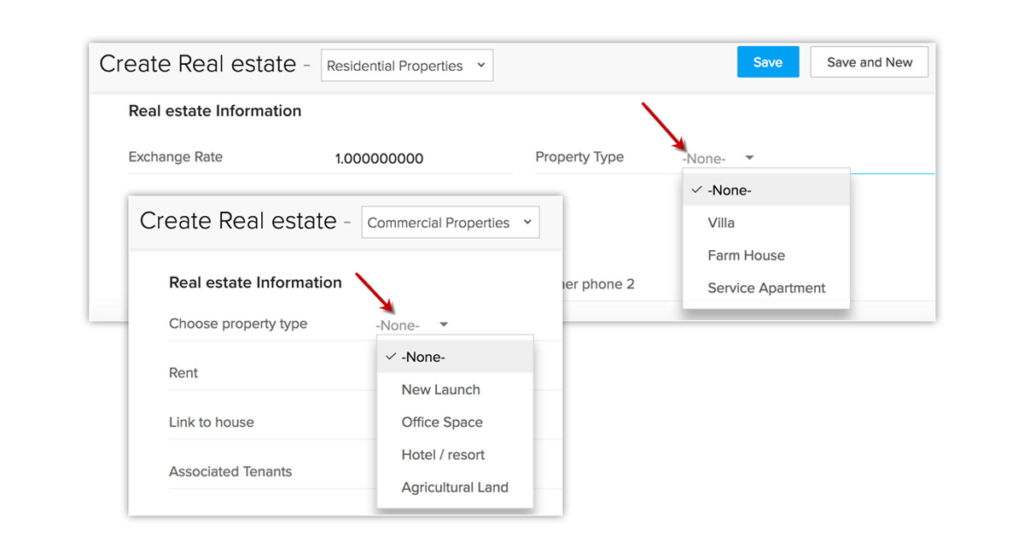Click the Choose property type label
1024x536 pixels.
[238, 324]
